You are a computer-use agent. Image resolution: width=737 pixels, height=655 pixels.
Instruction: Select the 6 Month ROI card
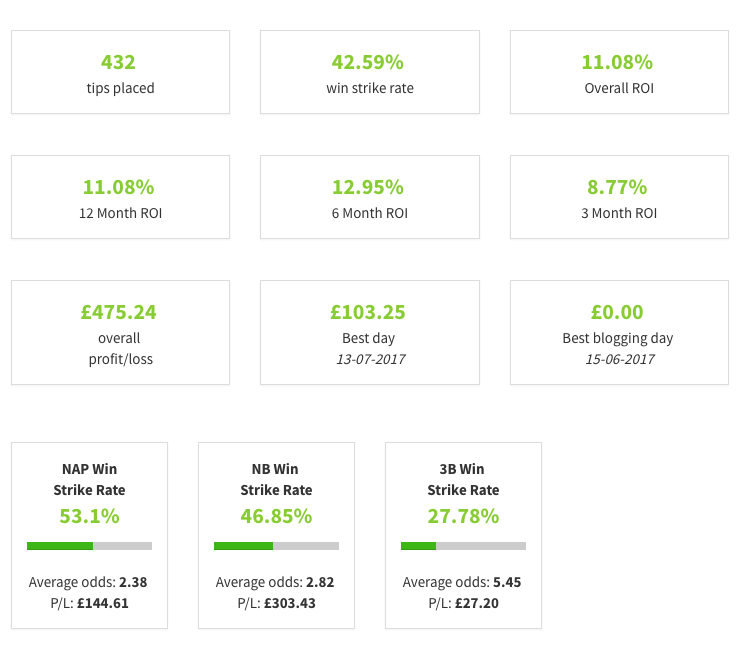tap(369, 197)
